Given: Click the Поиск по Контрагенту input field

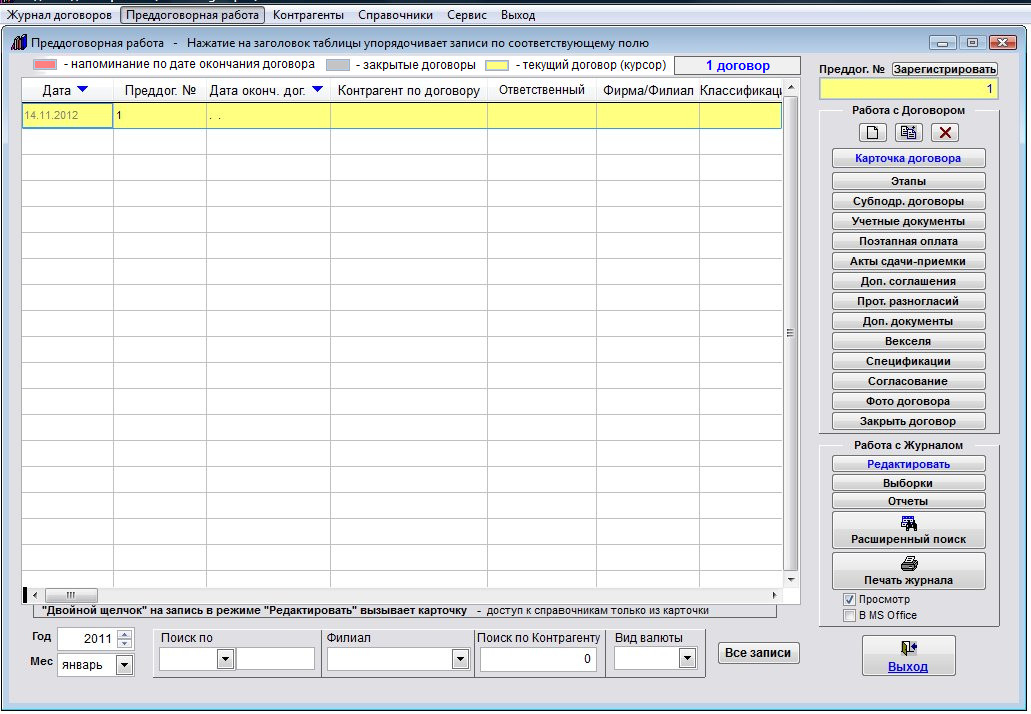Looking at the screenshot, I should [x=538, y=659].
